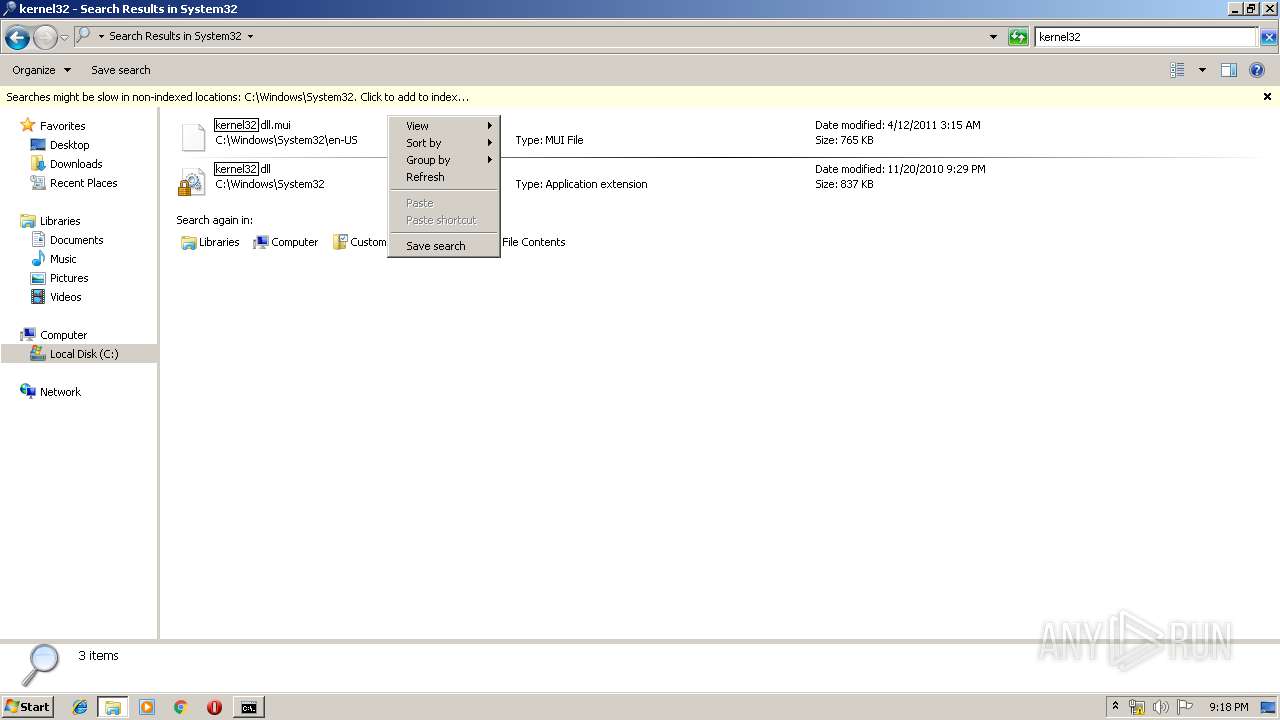The height and width of the screenshot is (720, 1280).
Task: Open Recent Places in Favorites
Action: [83, 183]
